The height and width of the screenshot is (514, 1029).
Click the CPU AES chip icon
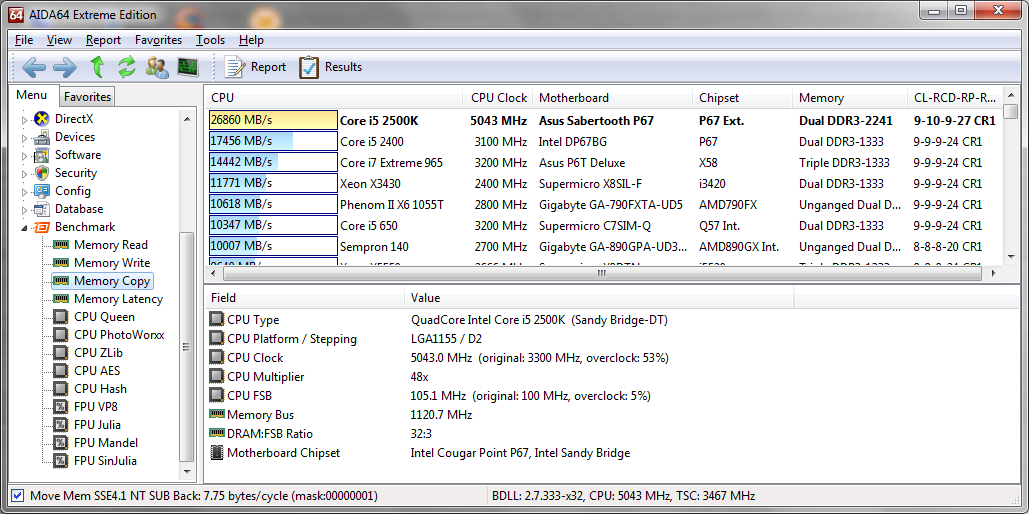(x=61, y=371)
